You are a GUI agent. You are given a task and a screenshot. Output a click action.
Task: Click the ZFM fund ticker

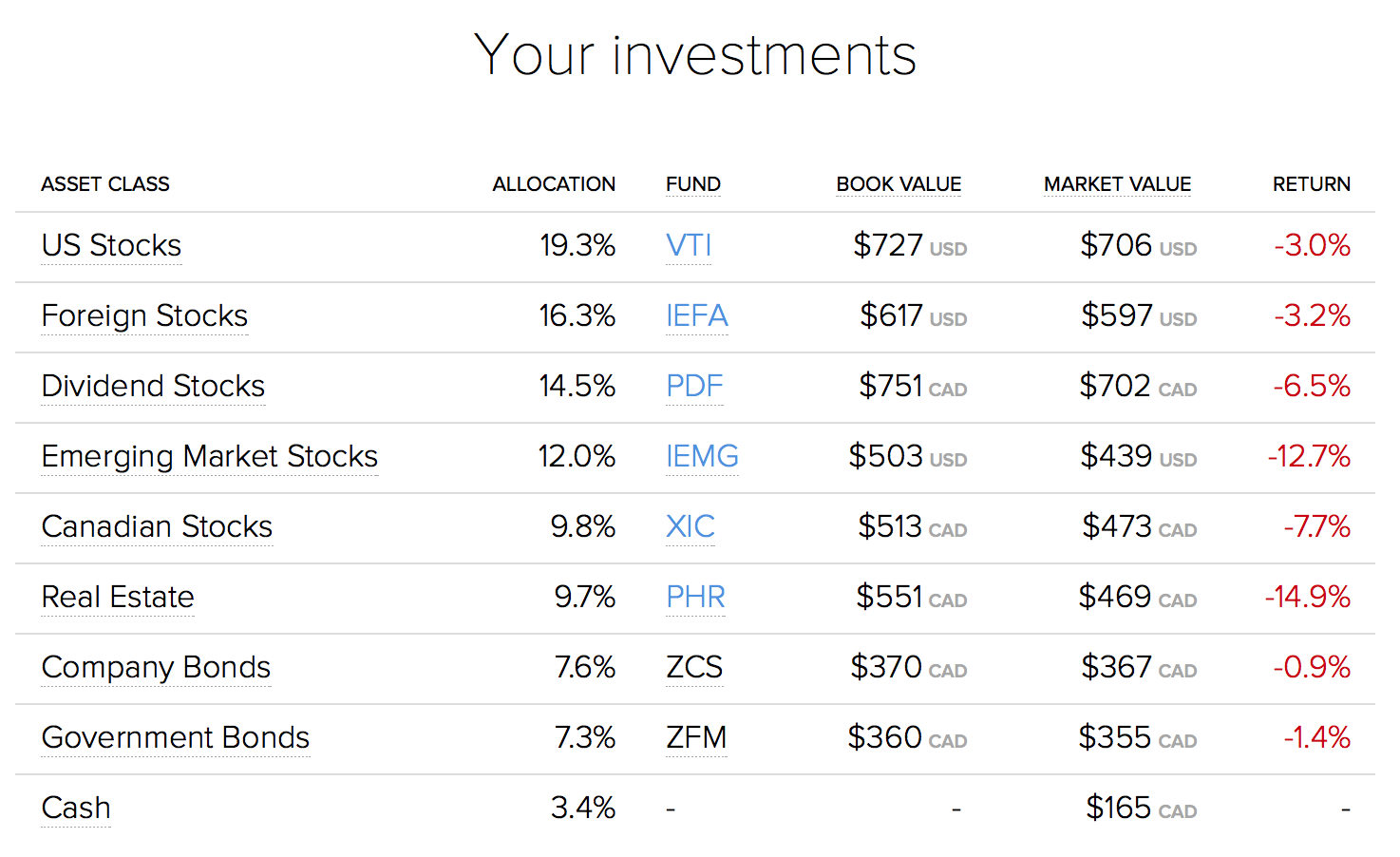tap(696, 737)
